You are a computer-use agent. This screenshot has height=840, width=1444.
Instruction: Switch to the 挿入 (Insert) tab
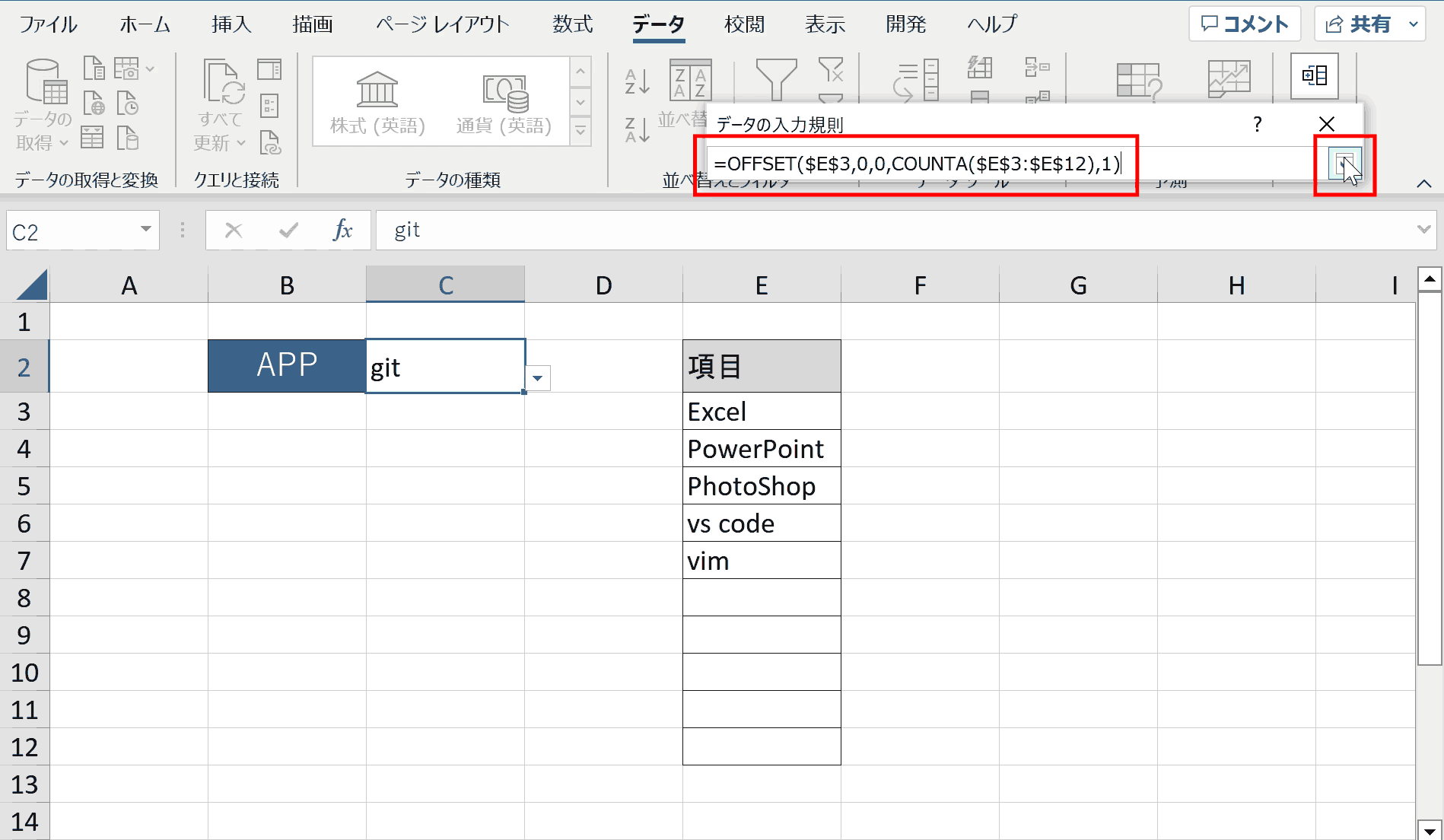[x=231, y=24]
